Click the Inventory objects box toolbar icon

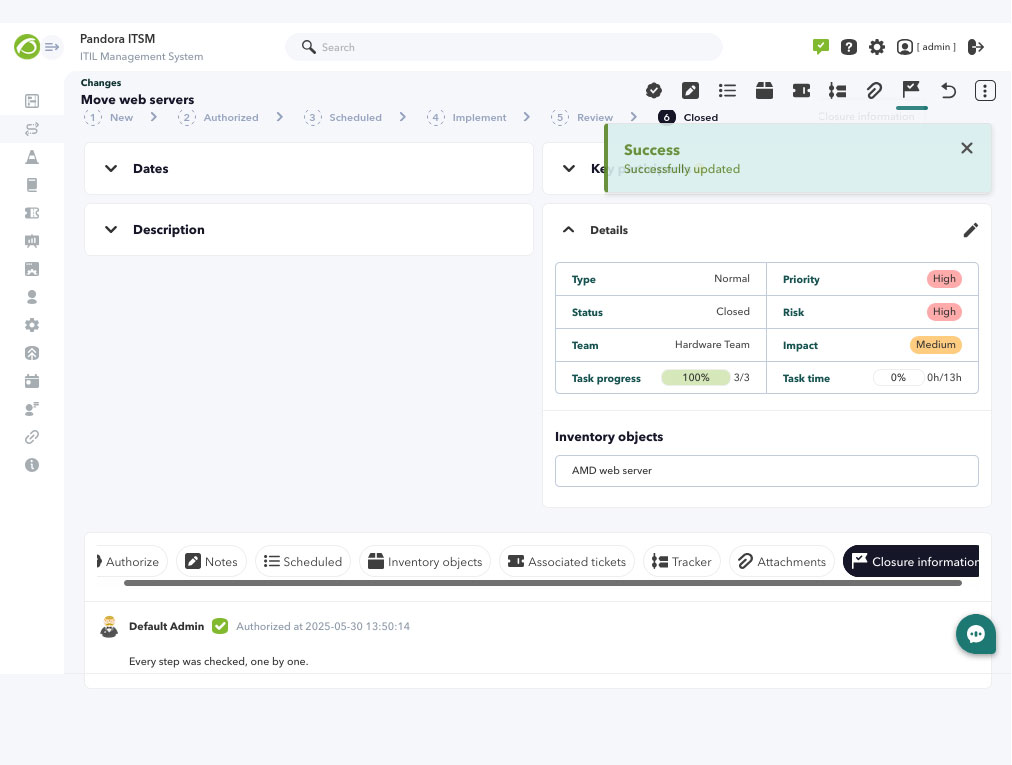point(764,90)
